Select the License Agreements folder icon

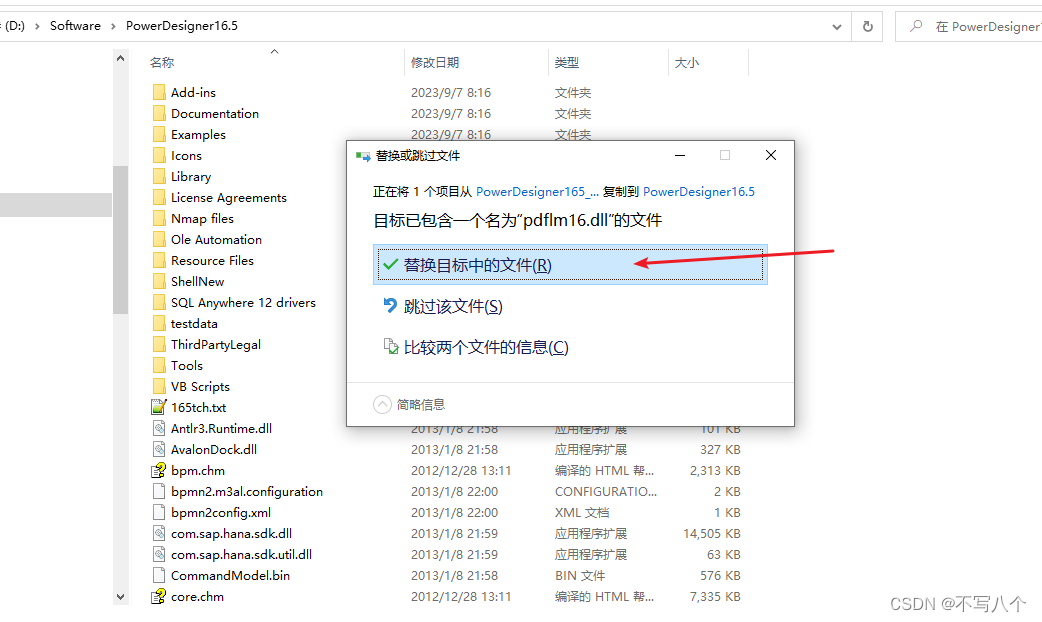point(159,197)
